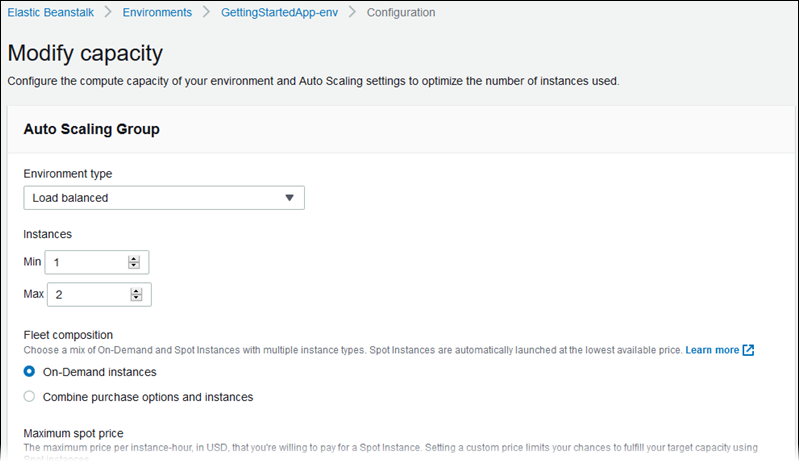799x462 pixels.
Task: Decrease Max instances using the down arrow
Action: [134, 298]
